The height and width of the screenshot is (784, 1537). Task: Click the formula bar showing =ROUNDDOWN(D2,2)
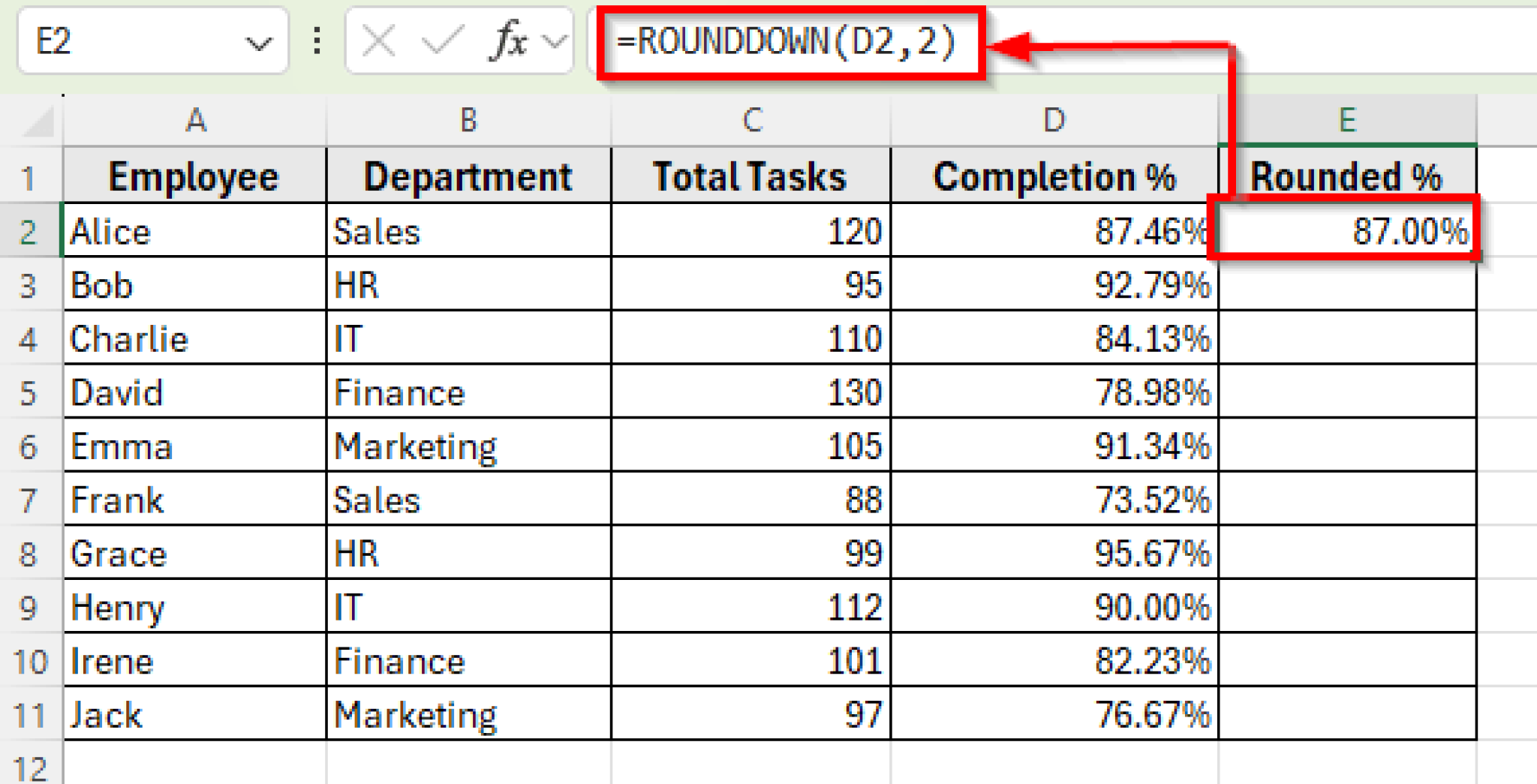(x=788, y=43)
